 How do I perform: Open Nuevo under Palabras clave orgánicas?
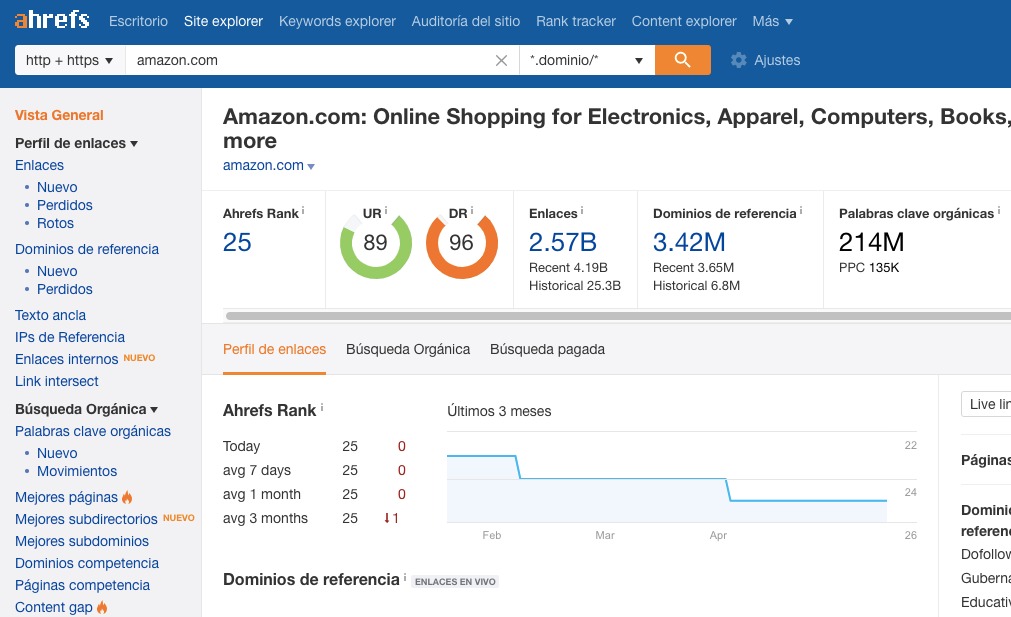point(57,453)
